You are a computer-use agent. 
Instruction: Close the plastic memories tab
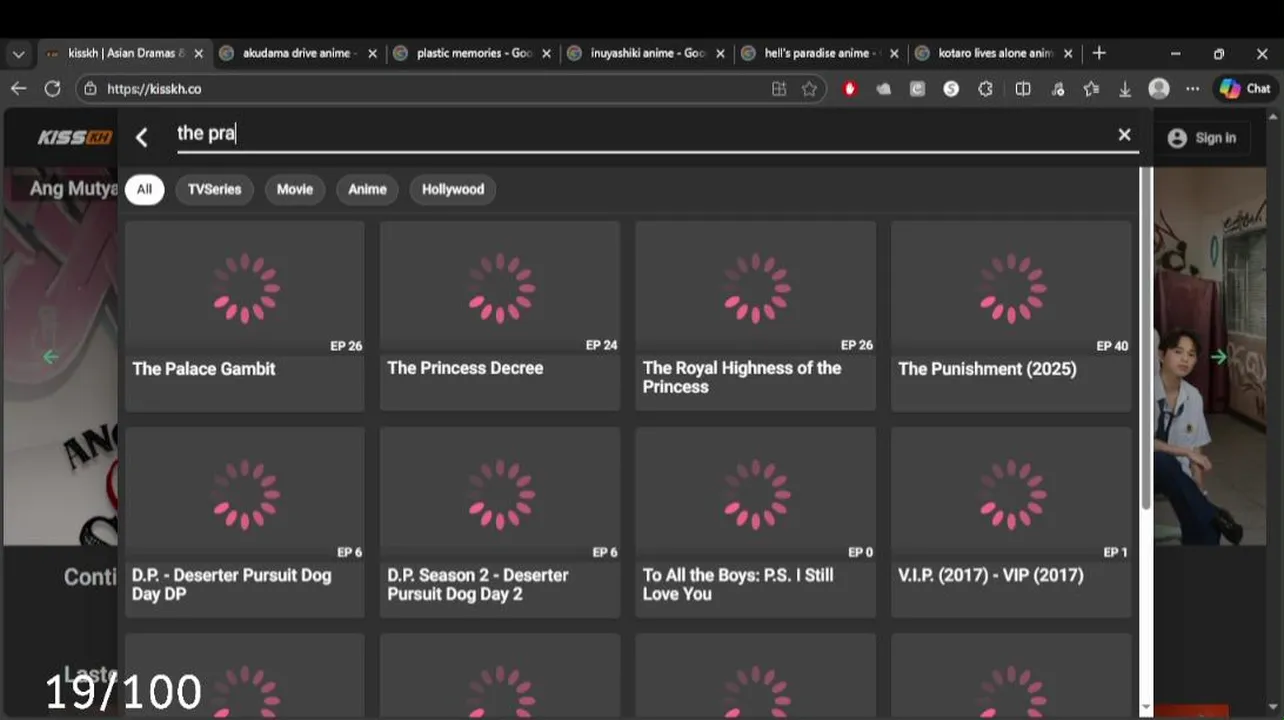[546, 54]
